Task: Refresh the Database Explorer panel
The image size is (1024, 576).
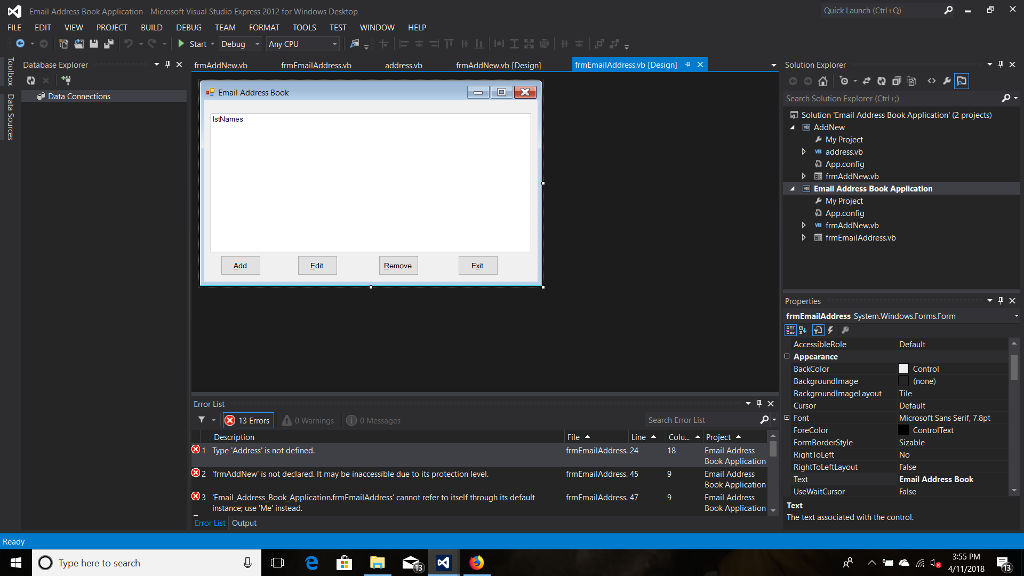Action: coord(31,80)
